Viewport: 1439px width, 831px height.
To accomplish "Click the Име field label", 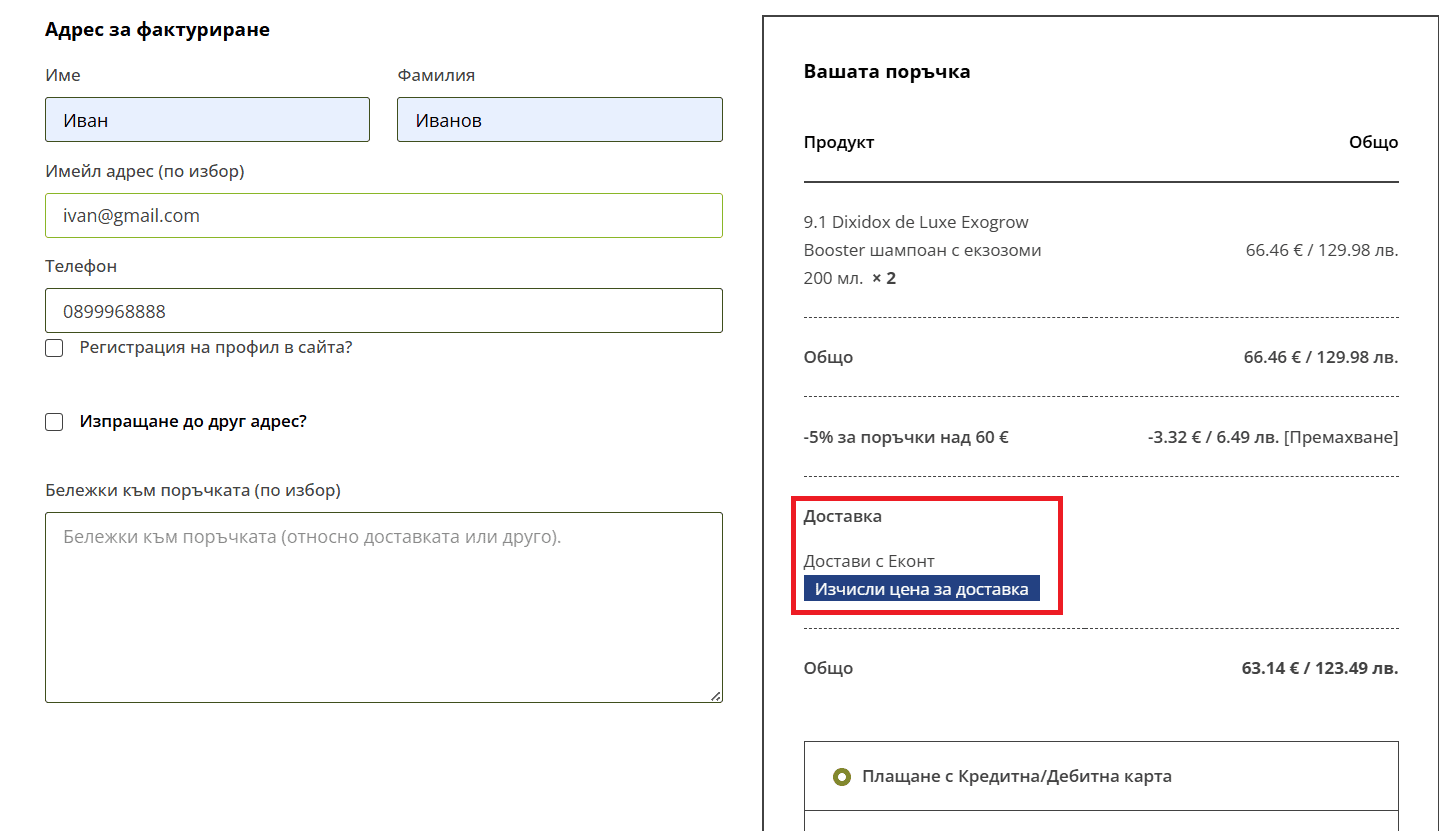I will (x=63, y=75).
